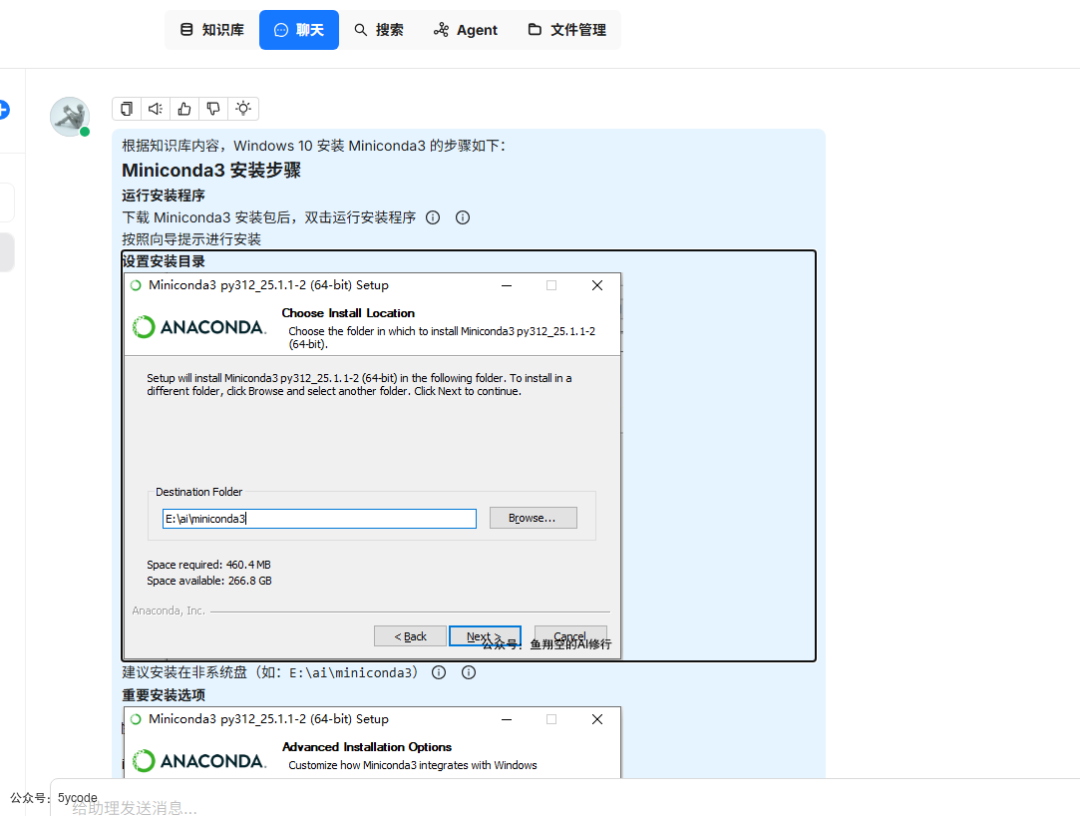The image size is (1080, 816).
Task: Click Browse... in the installer screenshot
Action: coord(533,518)
